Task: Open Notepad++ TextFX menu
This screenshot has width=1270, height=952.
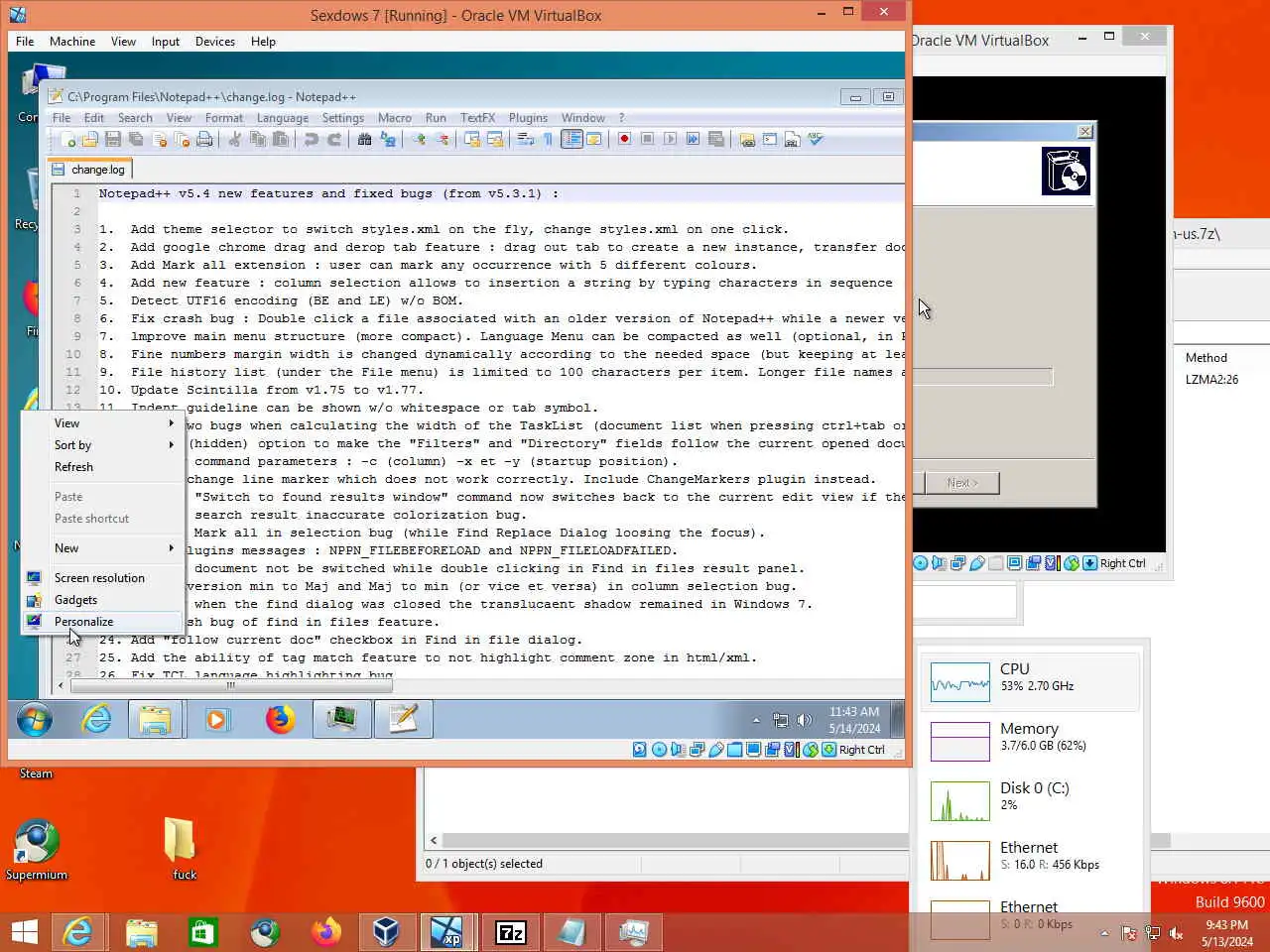Action: click(477, 118)
